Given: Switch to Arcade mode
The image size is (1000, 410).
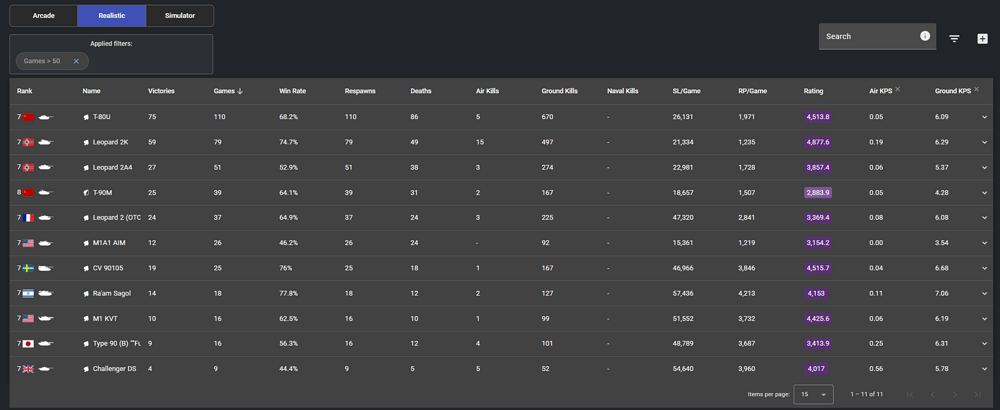Looking at the screenshot, I should pyautogui.click(x=43, y=16).
